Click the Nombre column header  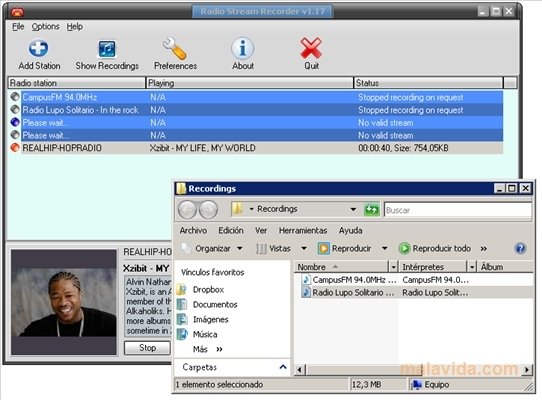[x=342, y=267]
